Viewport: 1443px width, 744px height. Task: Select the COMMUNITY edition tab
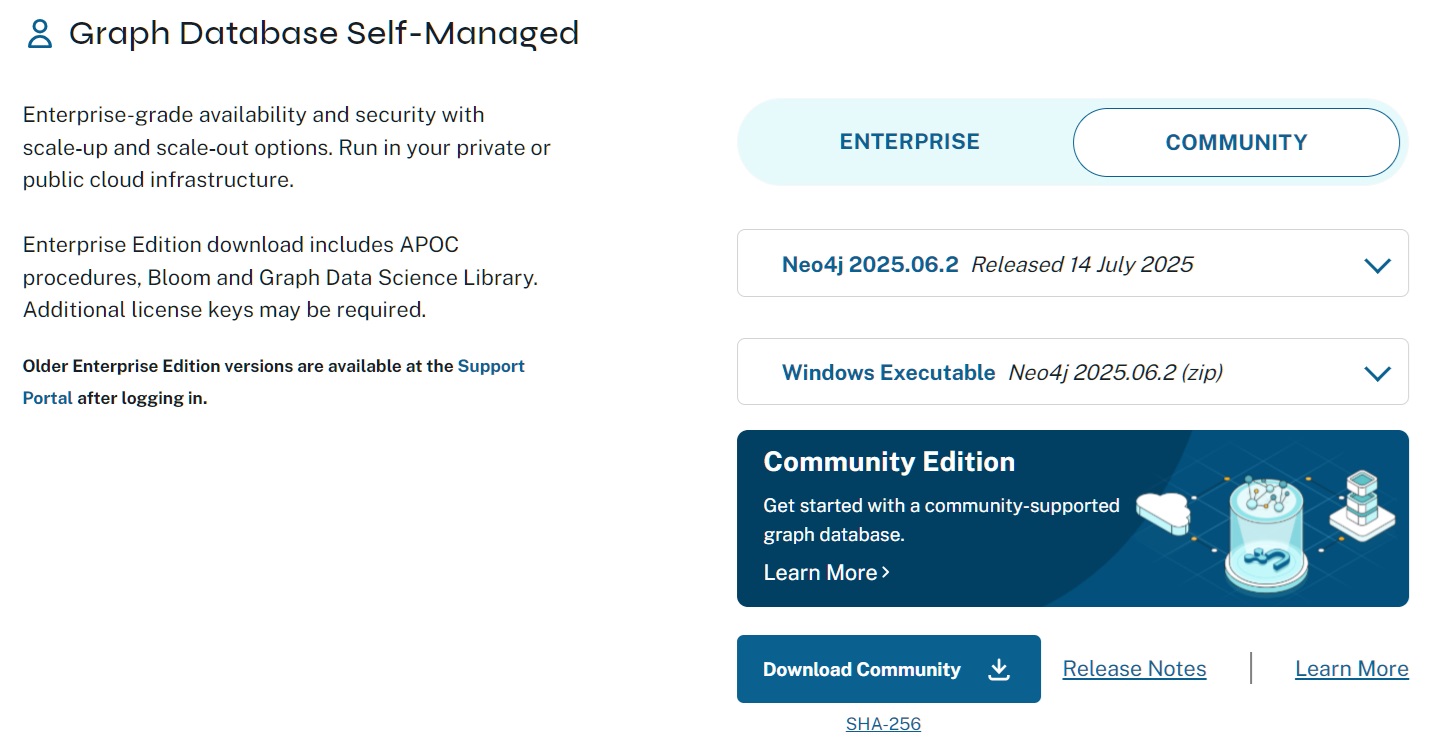pyautogui.click(x=1236, y=142)
